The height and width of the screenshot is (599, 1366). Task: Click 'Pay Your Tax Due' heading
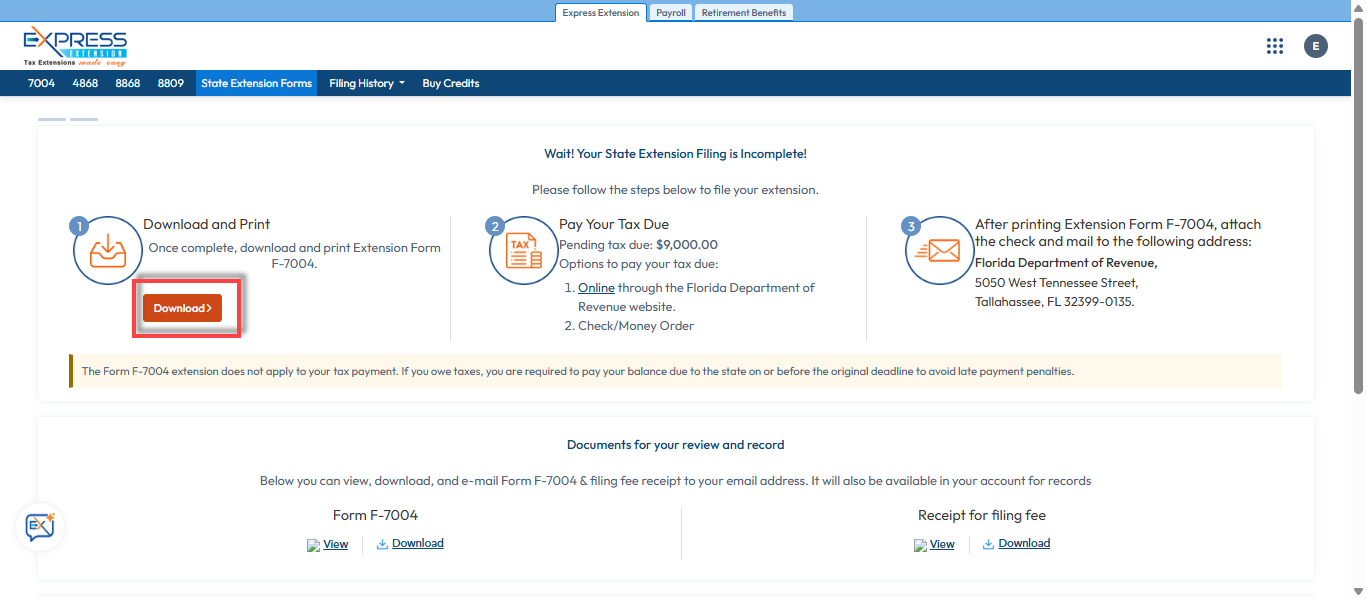(614, 224)
